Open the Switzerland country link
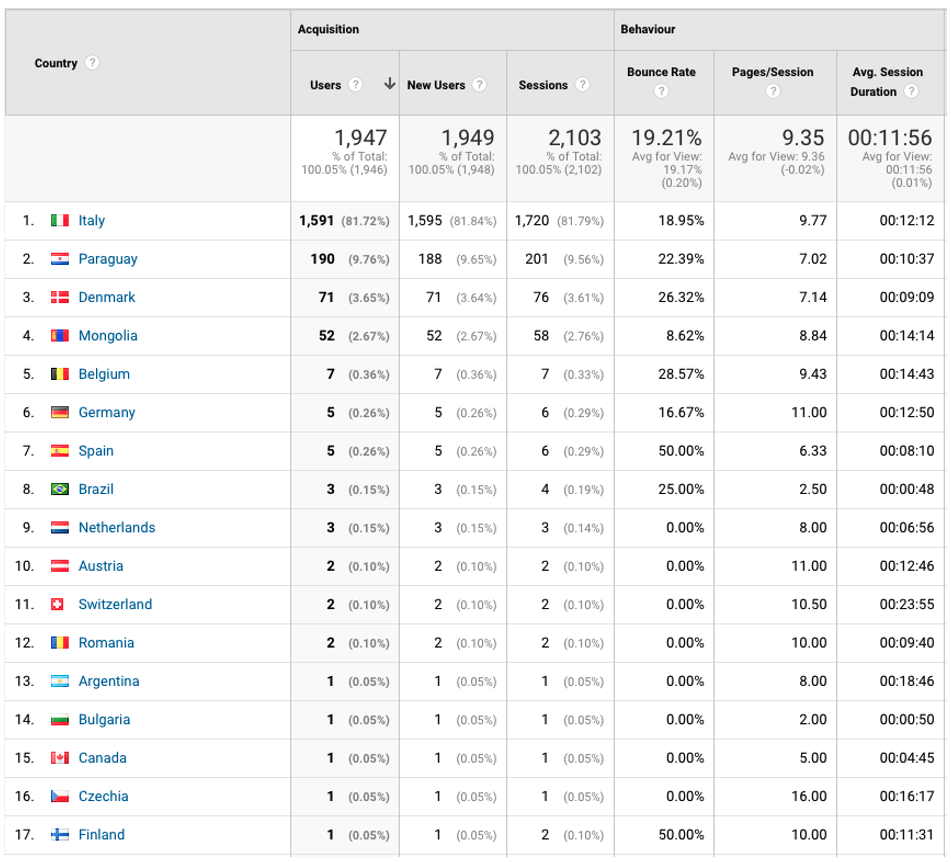 (x=115, y=604)
